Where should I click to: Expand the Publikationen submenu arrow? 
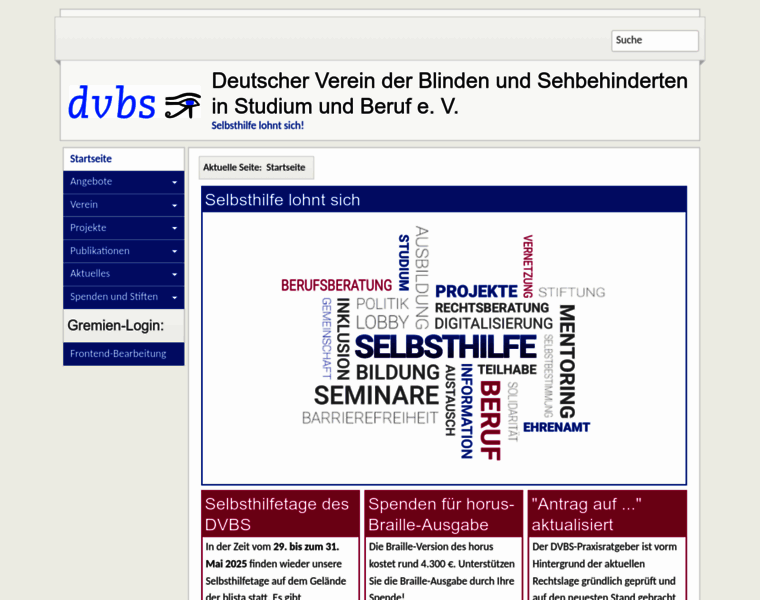pos(174,252)
